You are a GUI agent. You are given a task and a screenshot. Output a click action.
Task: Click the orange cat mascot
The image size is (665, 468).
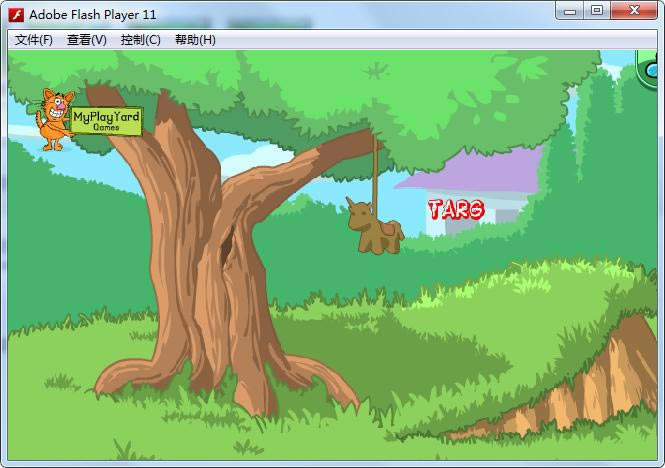54,119
